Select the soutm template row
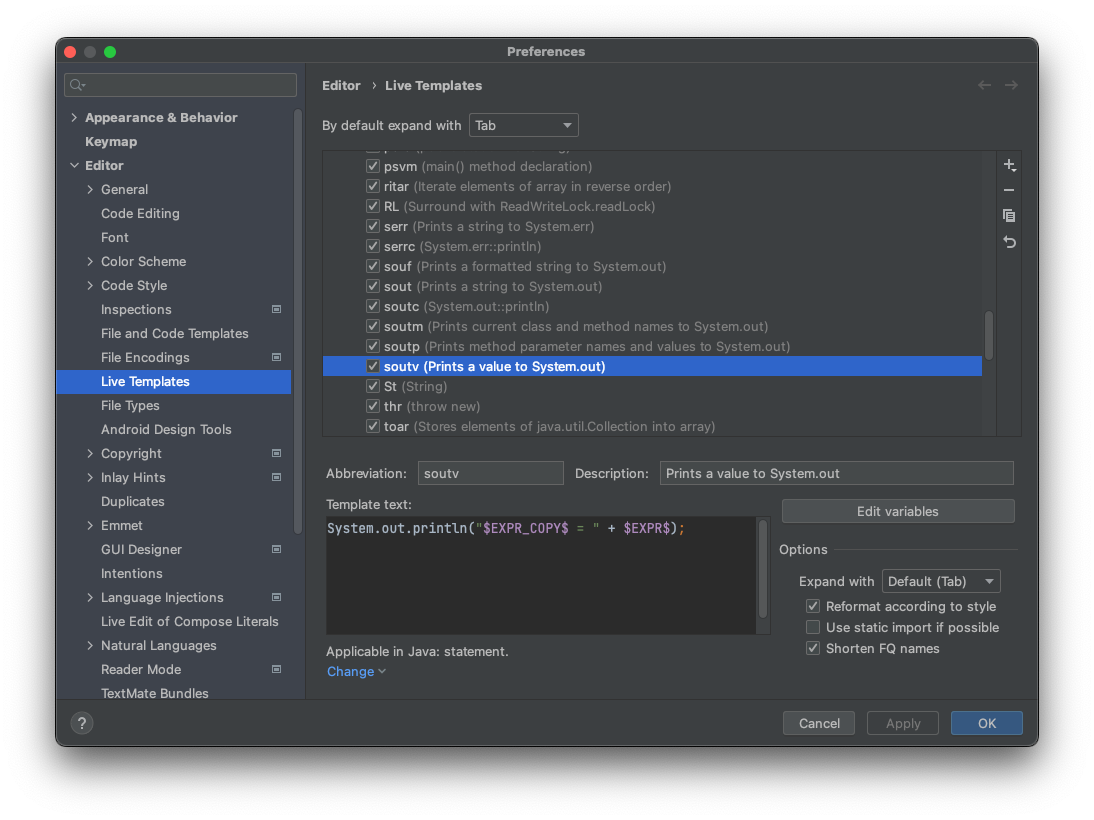The image size is (1094, 820). [x=652, y=327]
